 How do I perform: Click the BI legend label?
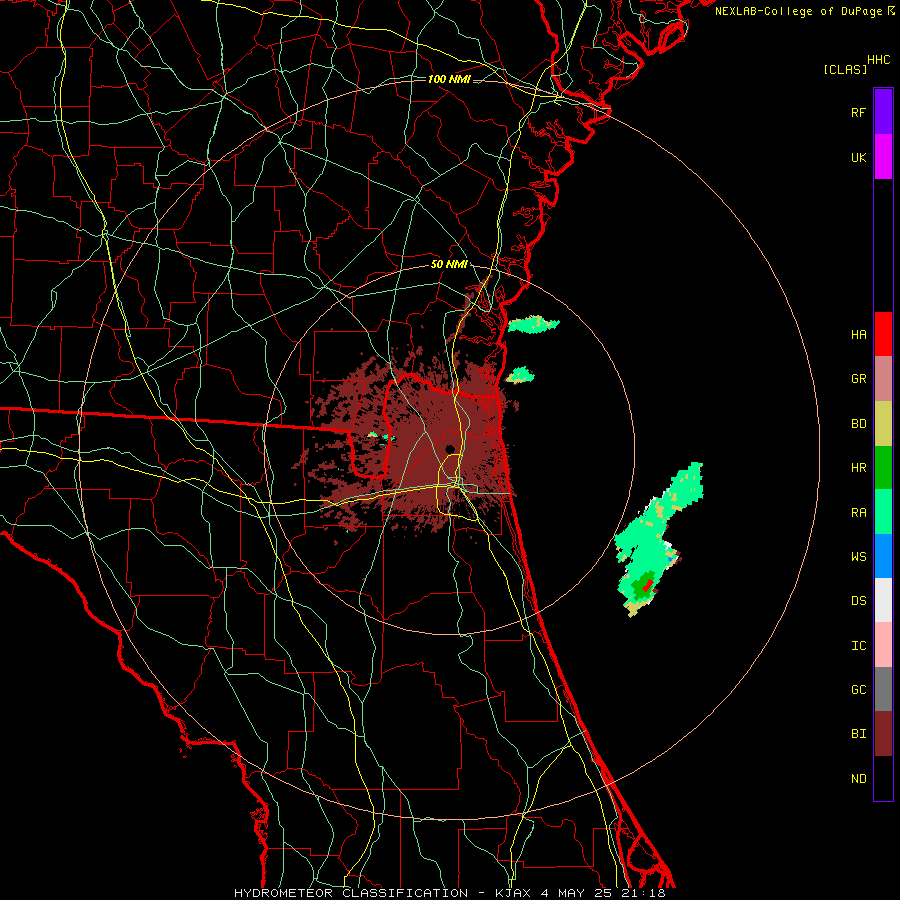pyautogui.click(x=858, y=734)
